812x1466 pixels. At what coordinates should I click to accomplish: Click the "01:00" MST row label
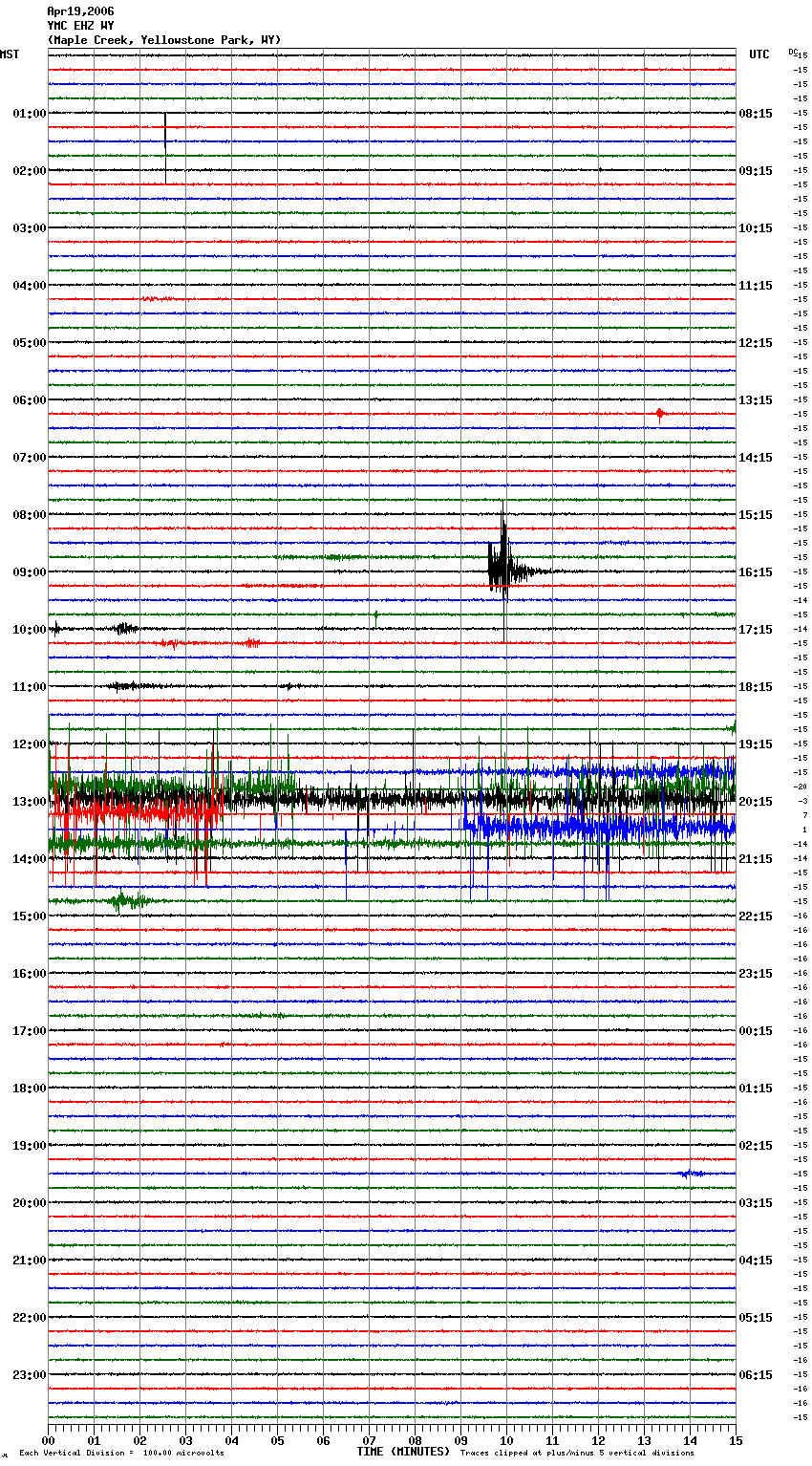tap(30, 114)
